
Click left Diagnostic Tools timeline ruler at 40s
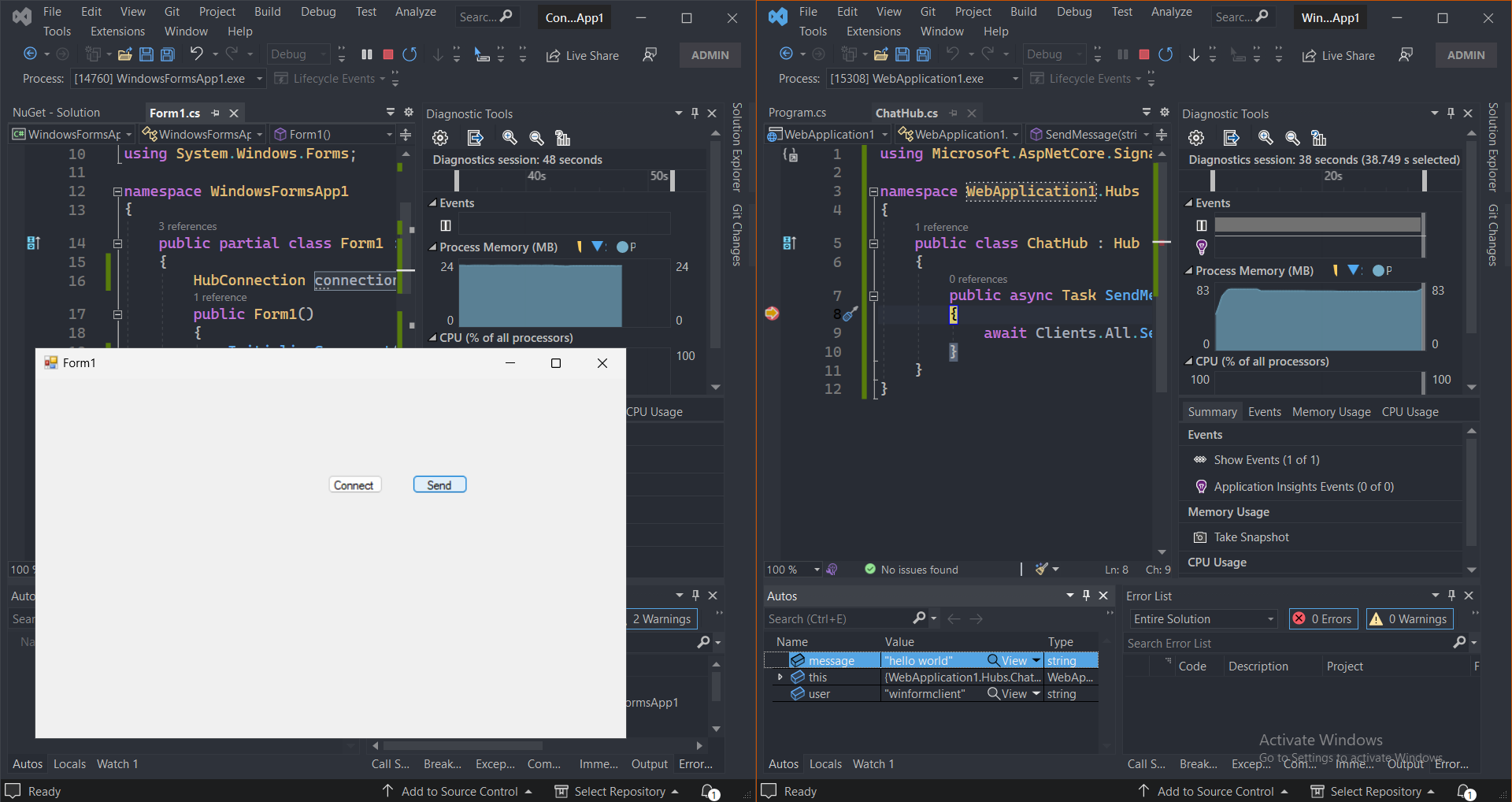click(x=537, y=176)
